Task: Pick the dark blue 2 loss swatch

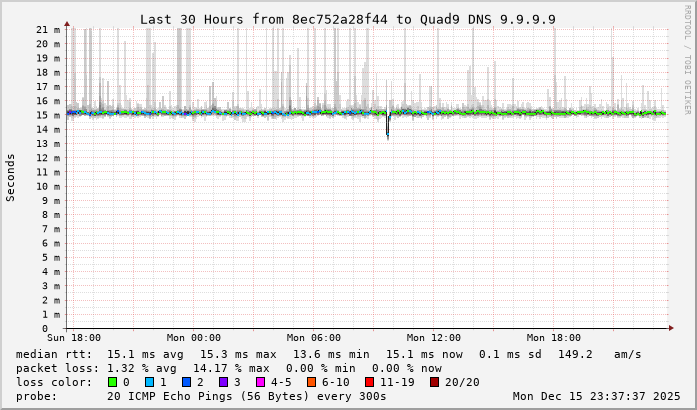Action: pyautogui.click(x=186, y=382)
